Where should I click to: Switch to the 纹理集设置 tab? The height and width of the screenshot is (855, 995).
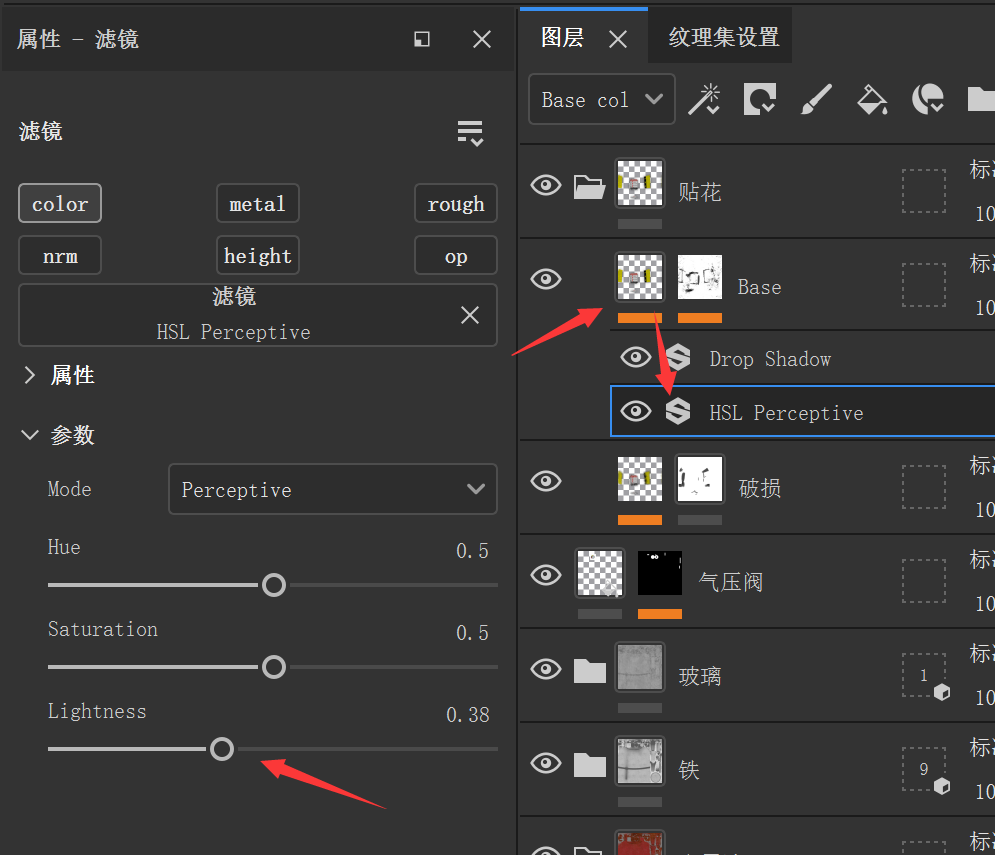click(x=723, y=38)
